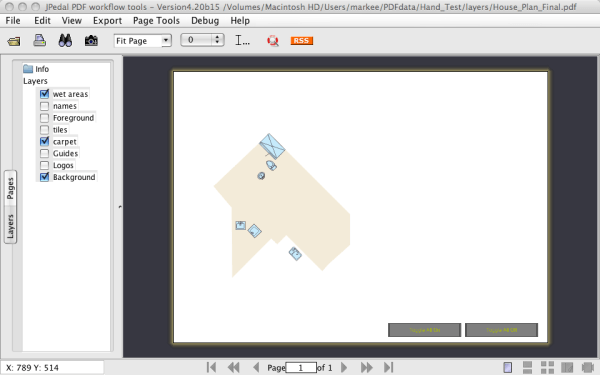Enable the Foreground layer checkbox
The width and height of the screenshot is (600, 375).
coord(44,117)
